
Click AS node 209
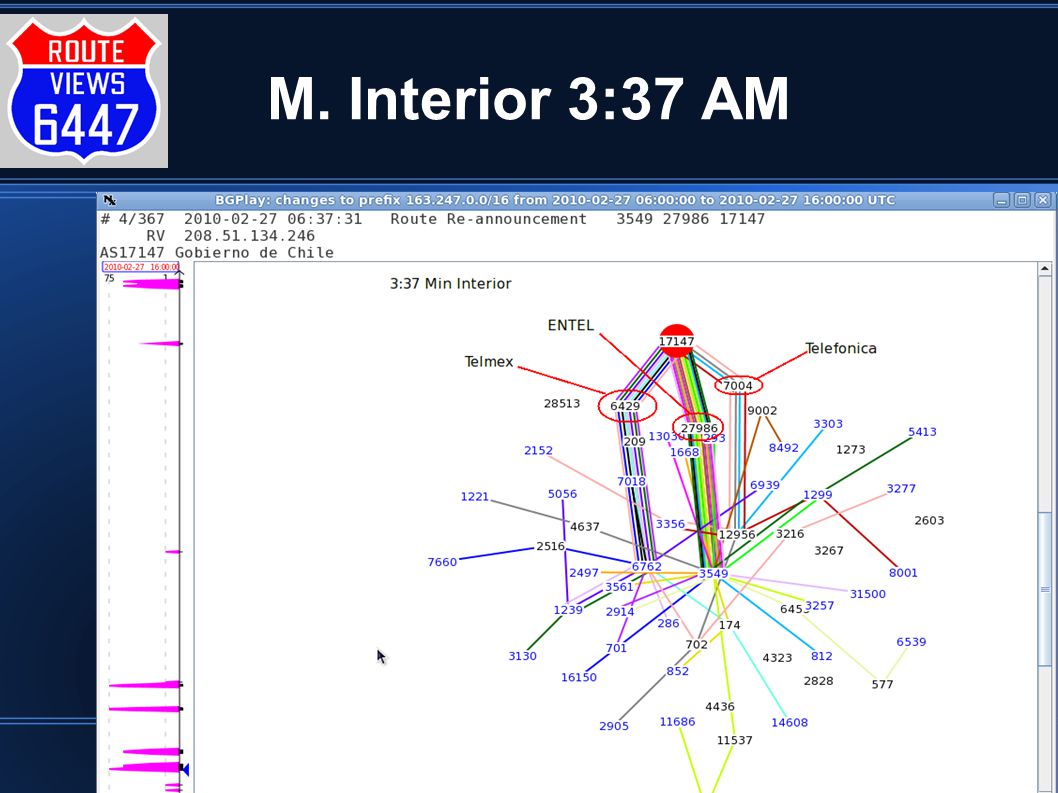coord(634,441)
